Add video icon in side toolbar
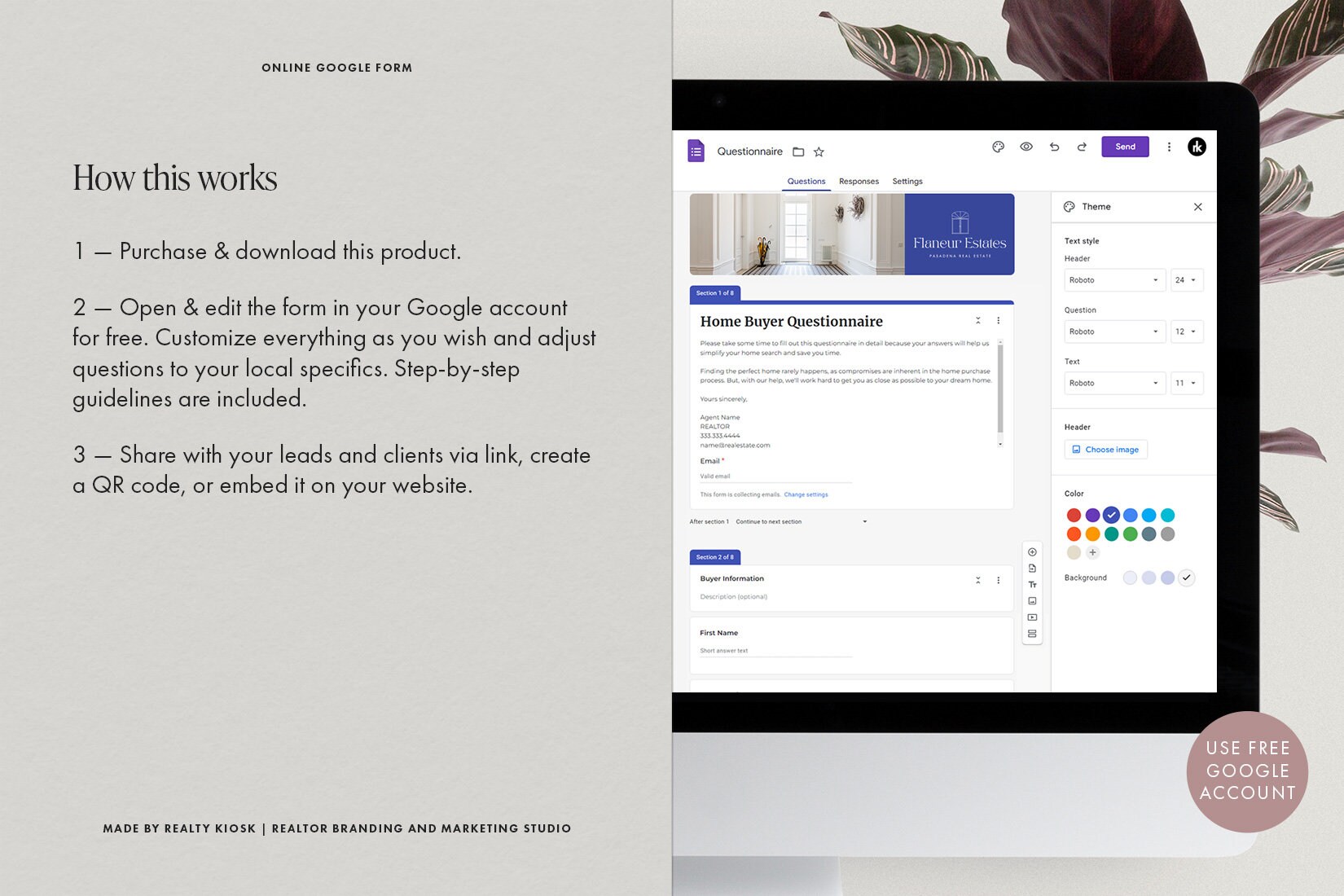This screenshot has width=1344, height=896. pos(1032,617)
